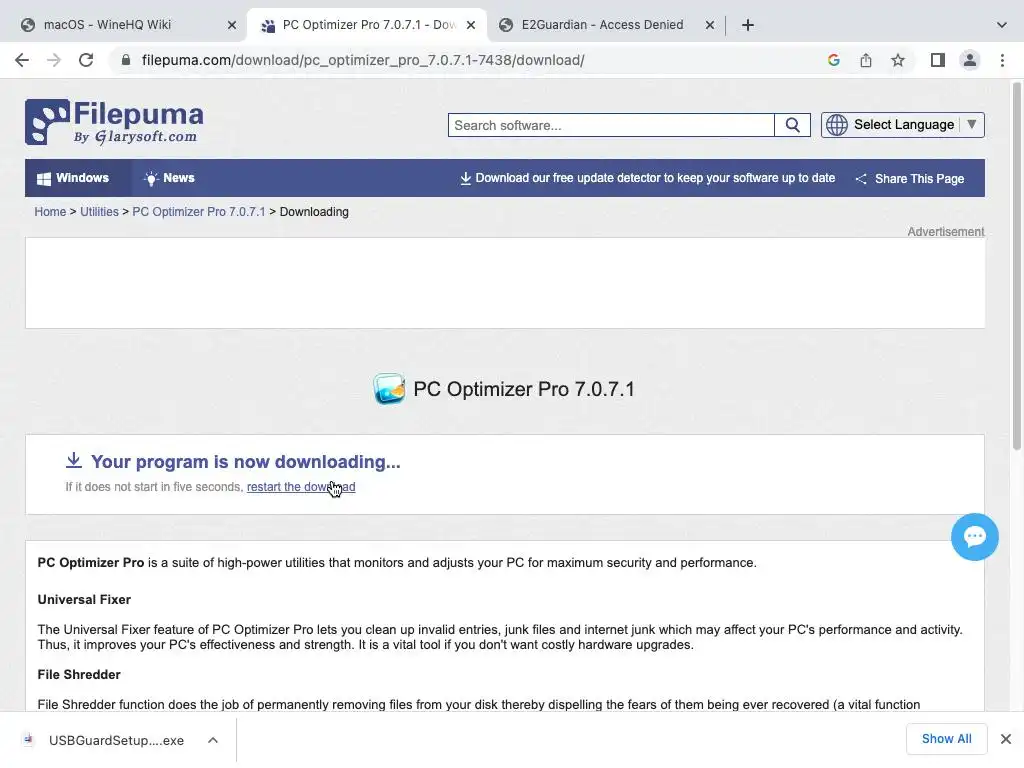1024x768 pixels.
Task: Click the page vertical scrollbar
Action: (x=1017, y=266)
